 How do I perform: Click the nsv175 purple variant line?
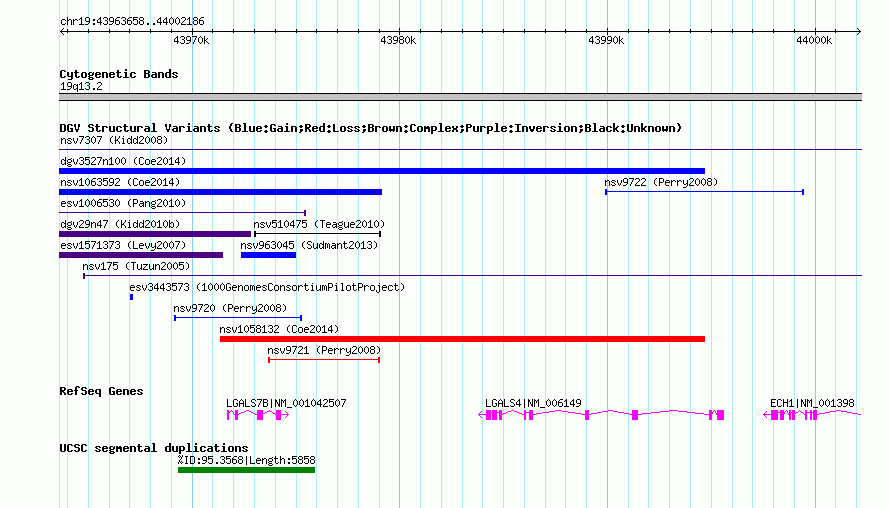(472, 276)
